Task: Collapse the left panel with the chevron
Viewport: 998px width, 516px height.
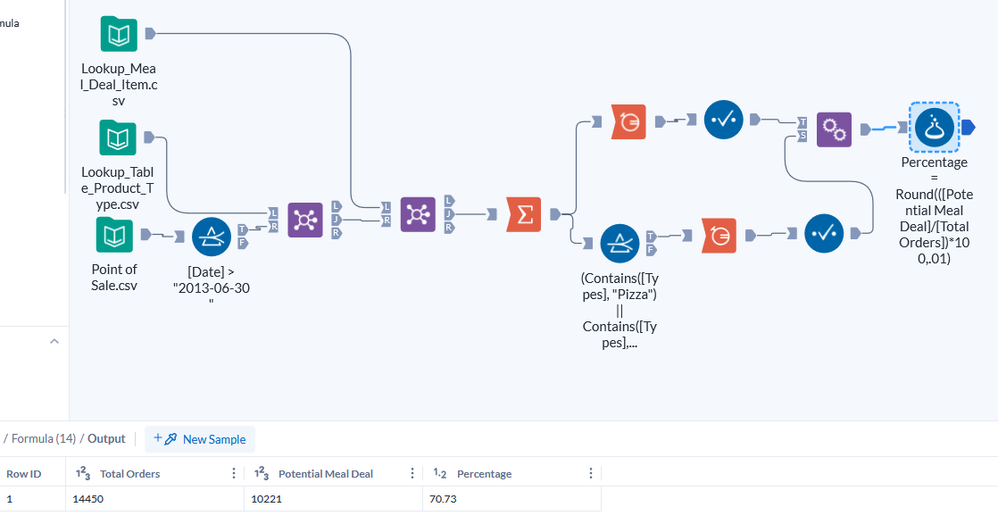Action: tap(53, 343)
